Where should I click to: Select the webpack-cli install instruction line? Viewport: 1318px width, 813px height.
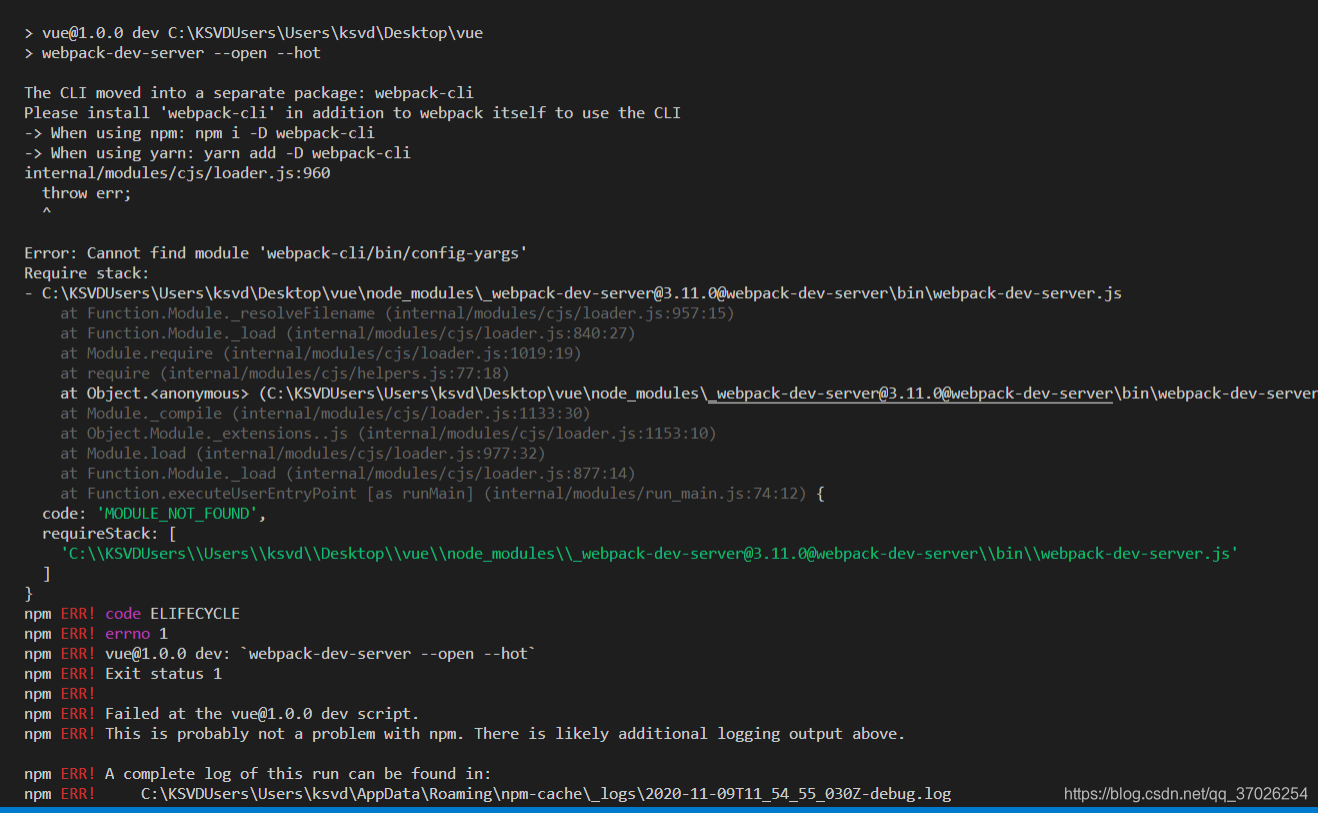click(350, 112)
